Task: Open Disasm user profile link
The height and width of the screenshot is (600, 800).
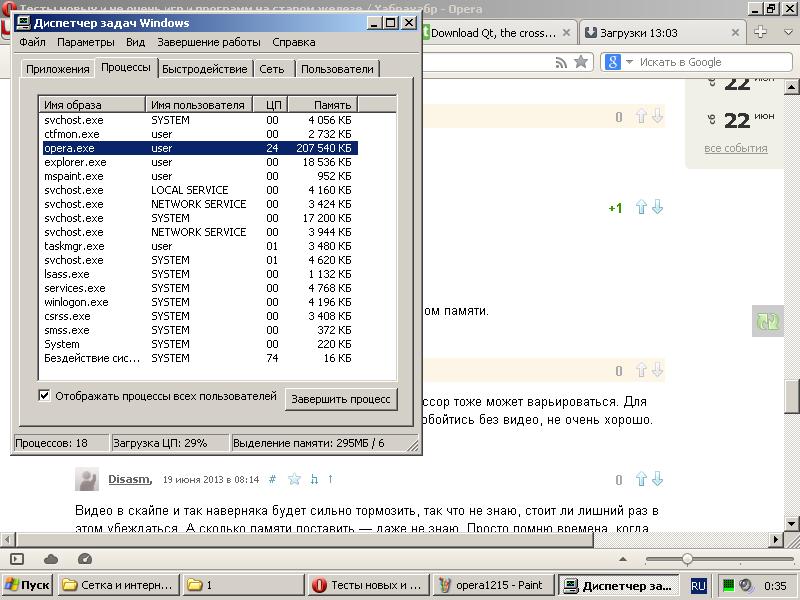Action: pyautogui.click(x=130, y=479)
